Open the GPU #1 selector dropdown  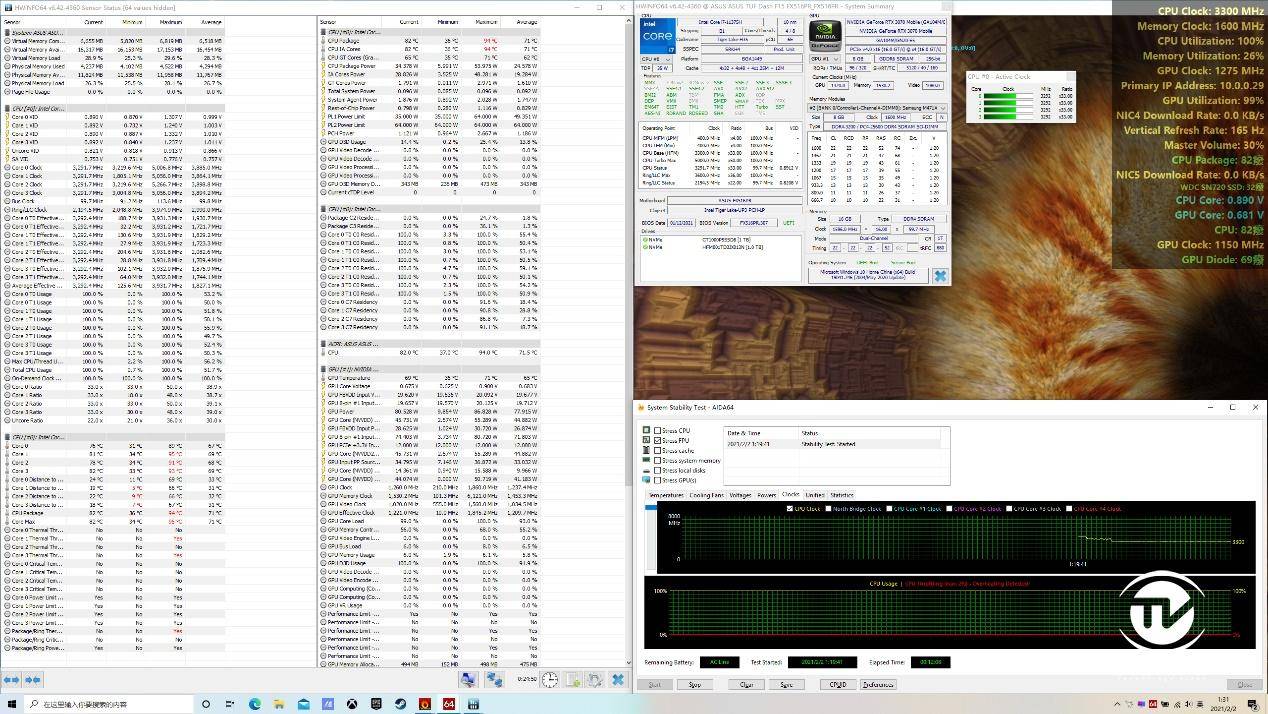click(824, 59)
